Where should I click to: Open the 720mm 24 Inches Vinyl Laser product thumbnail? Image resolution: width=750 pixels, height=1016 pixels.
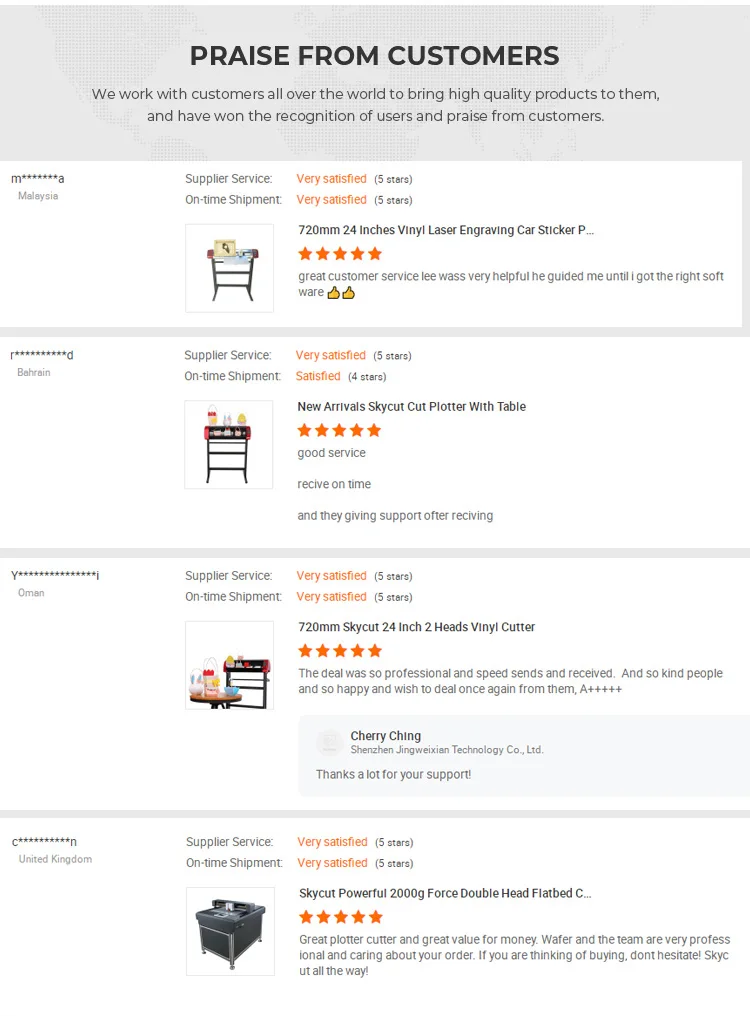pyautogui.click(x=229, y=268)
